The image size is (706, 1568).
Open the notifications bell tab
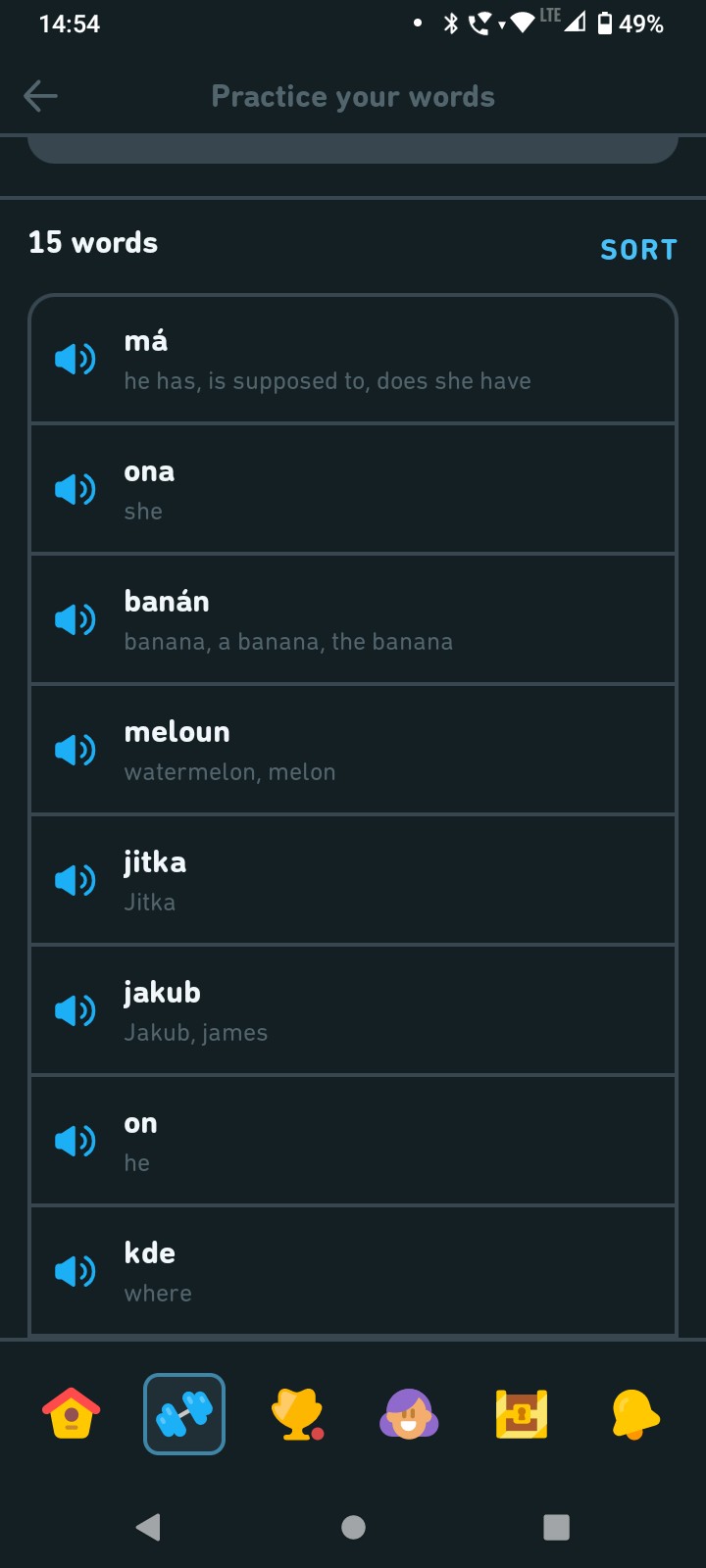point(635,1414)
